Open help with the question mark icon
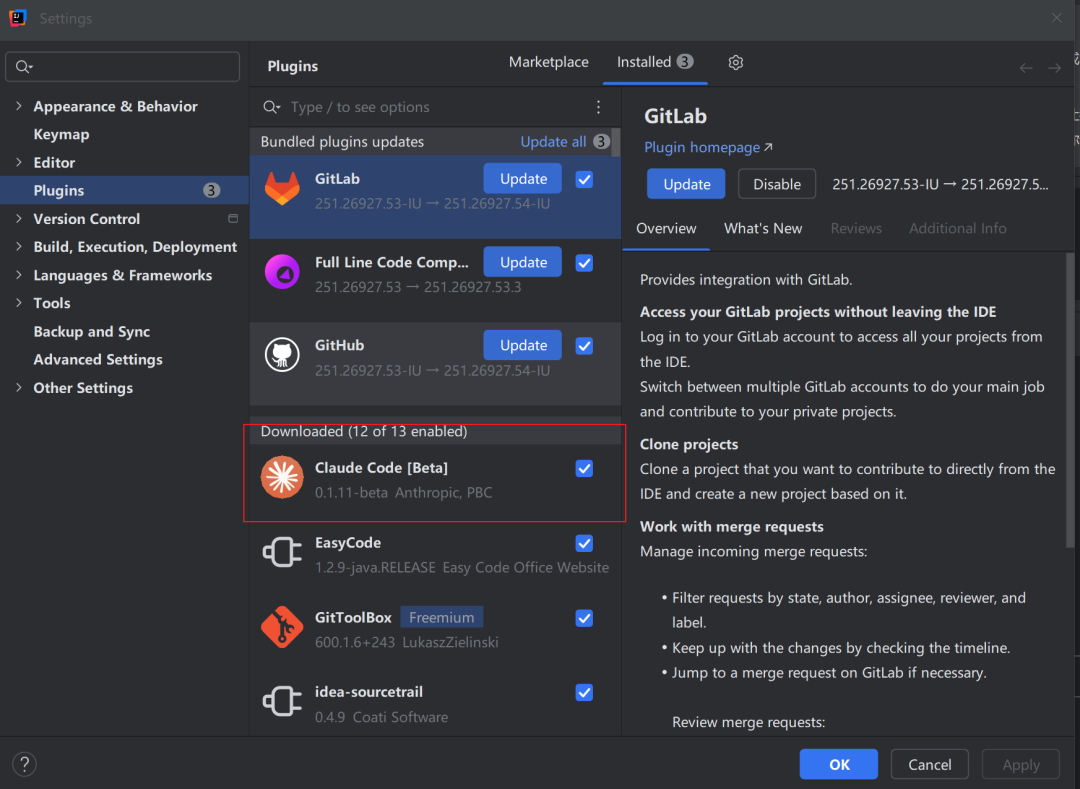The width and height of the screenshot is (1080, 789). click(x=24, y=764)
